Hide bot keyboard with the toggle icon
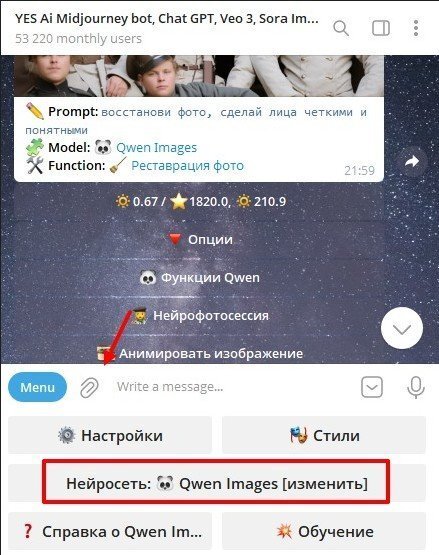The height and width of the screenshot is (555, 439). [372, 387]
